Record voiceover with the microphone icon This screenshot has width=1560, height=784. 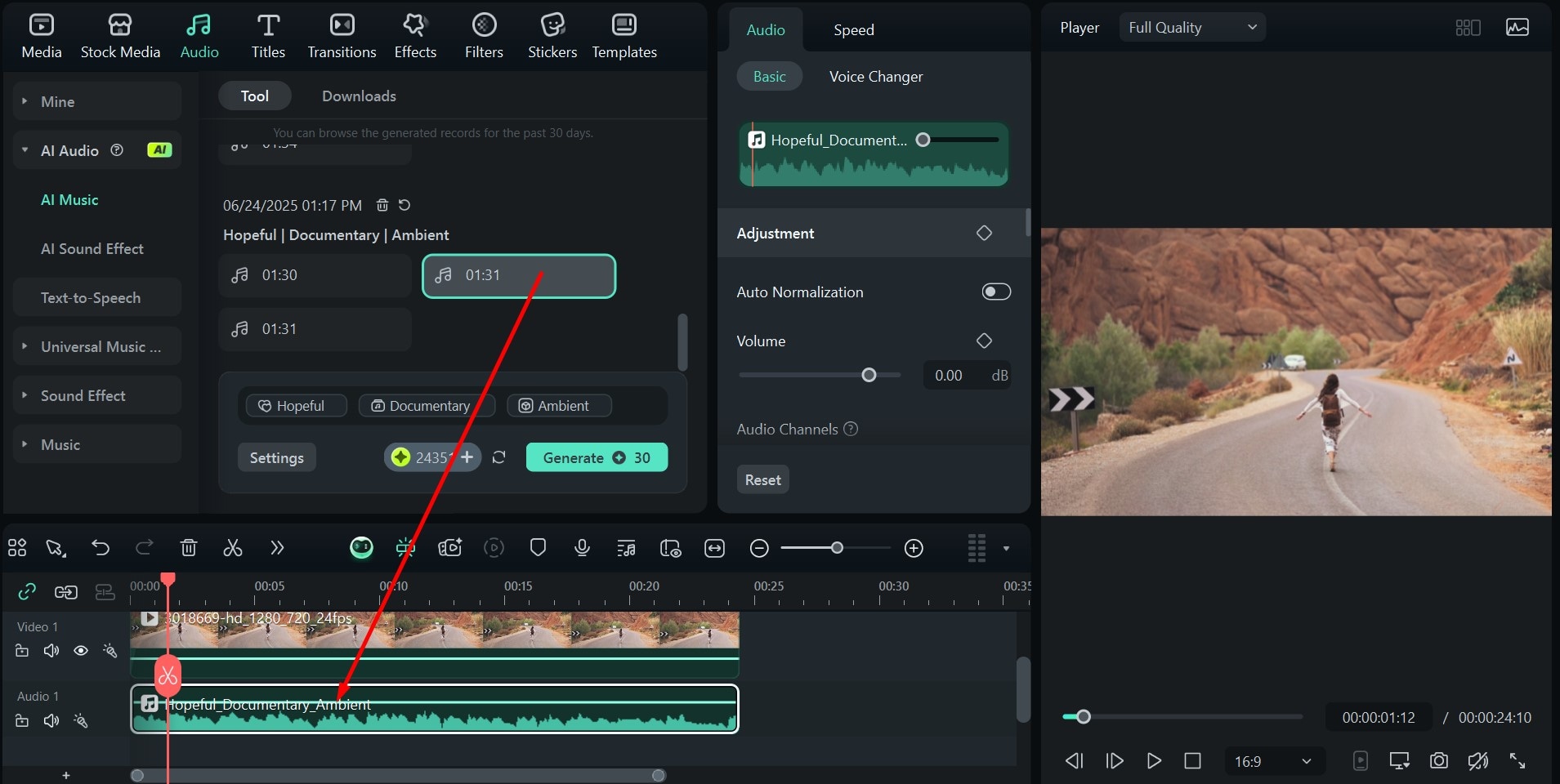coord(582,547)
